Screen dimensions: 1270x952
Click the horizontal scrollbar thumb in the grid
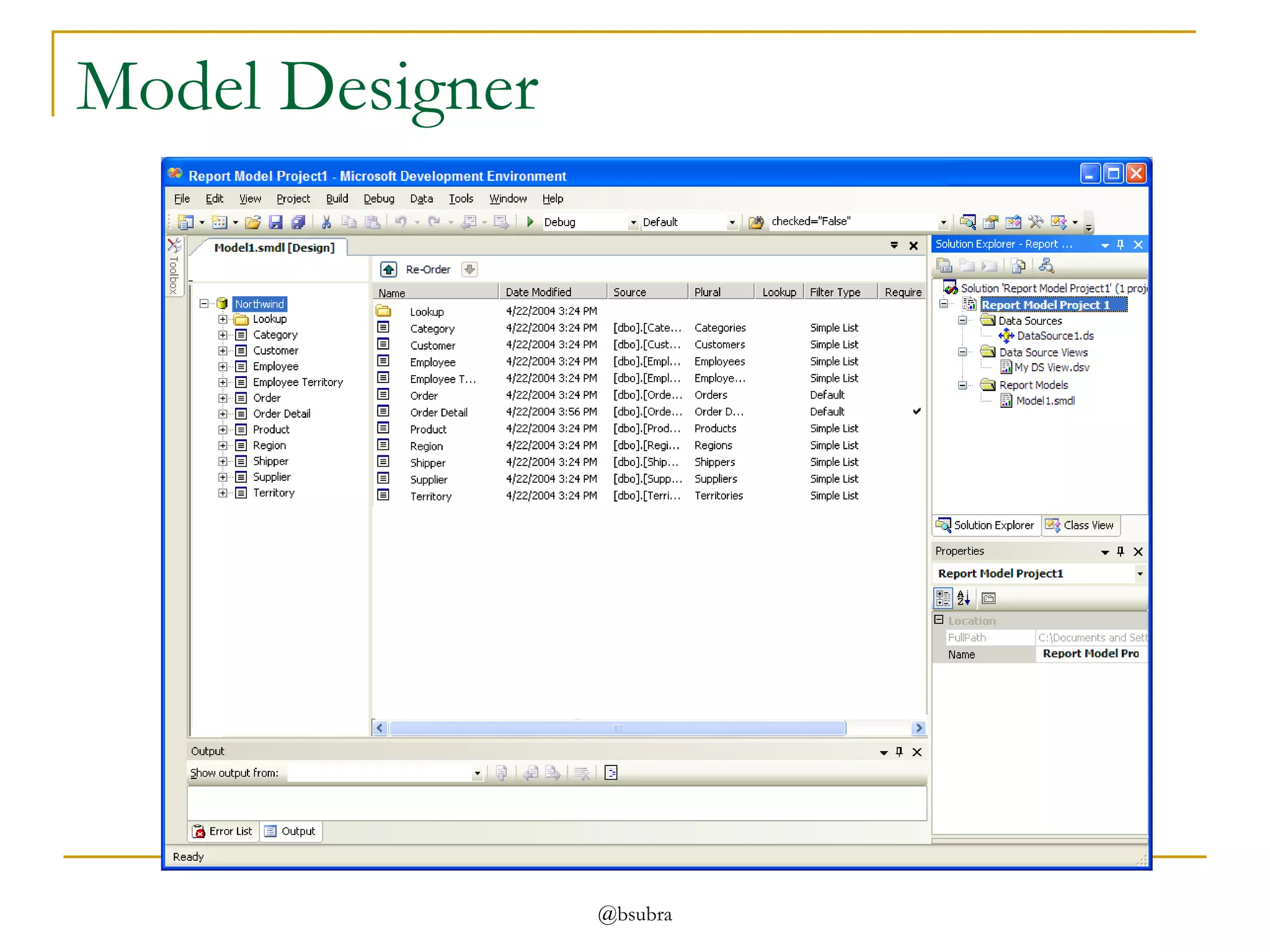tap(617, 728)
